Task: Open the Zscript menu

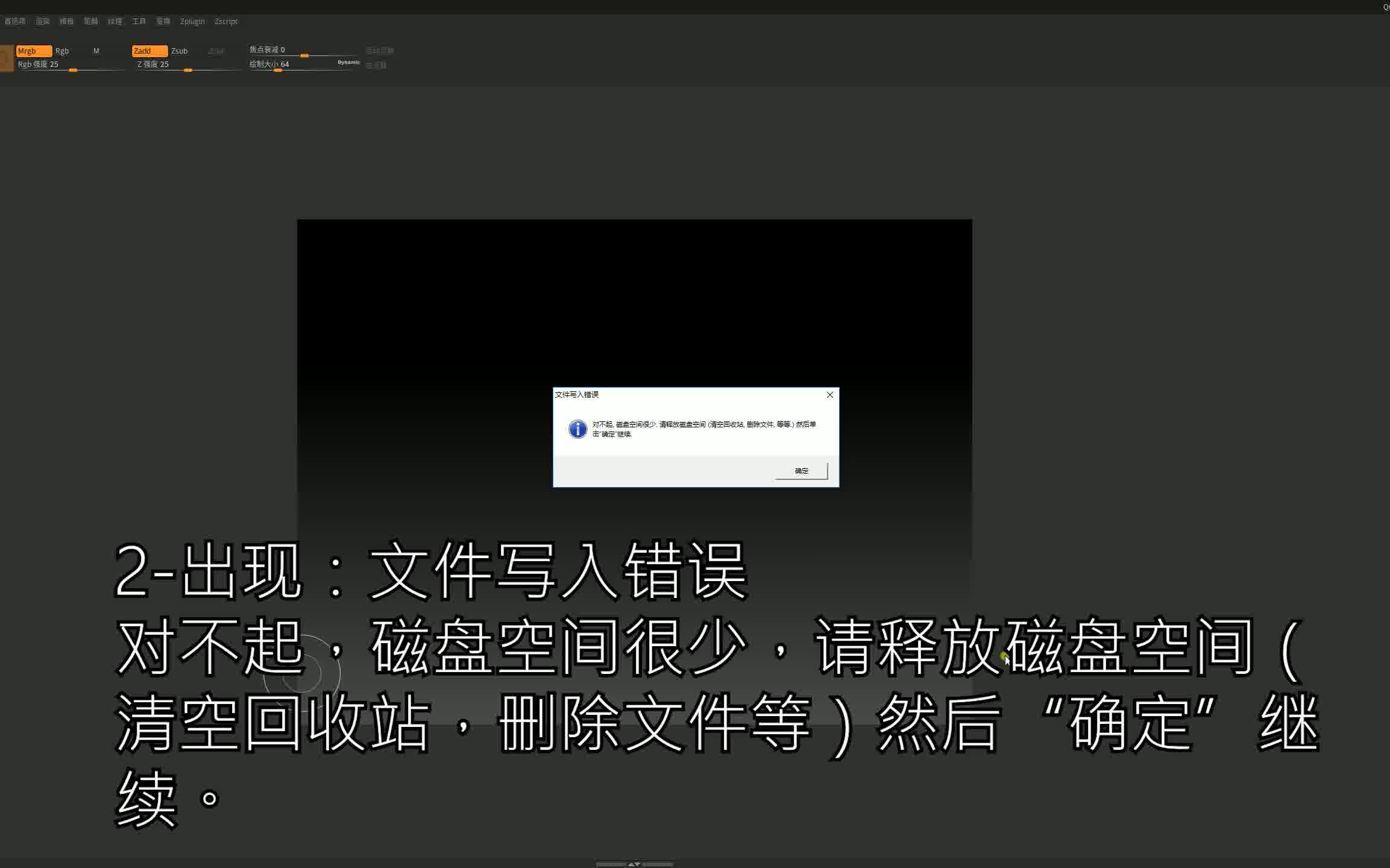Action: point(226,21)
